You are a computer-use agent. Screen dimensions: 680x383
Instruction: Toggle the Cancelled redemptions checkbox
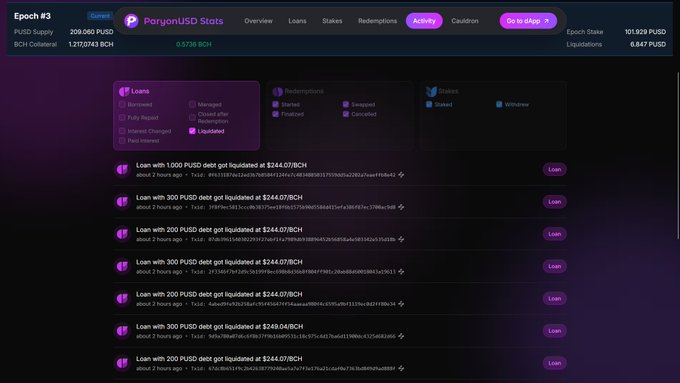(346, 114)
